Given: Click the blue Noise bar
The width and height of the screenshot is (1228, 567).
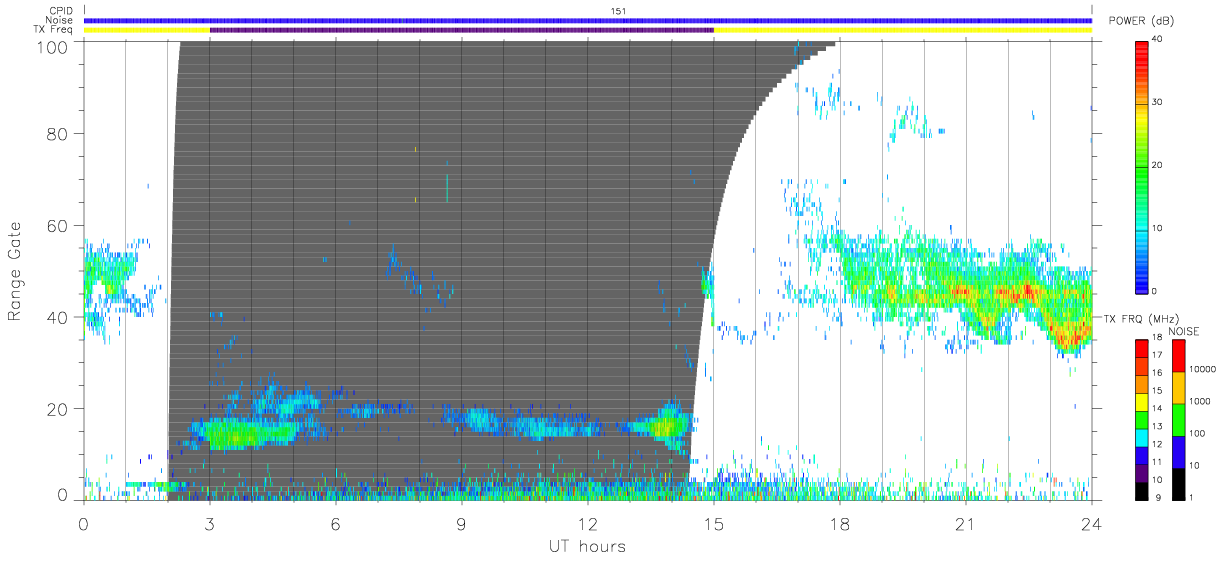Looking at the screenshot, I should coord(588,20).
